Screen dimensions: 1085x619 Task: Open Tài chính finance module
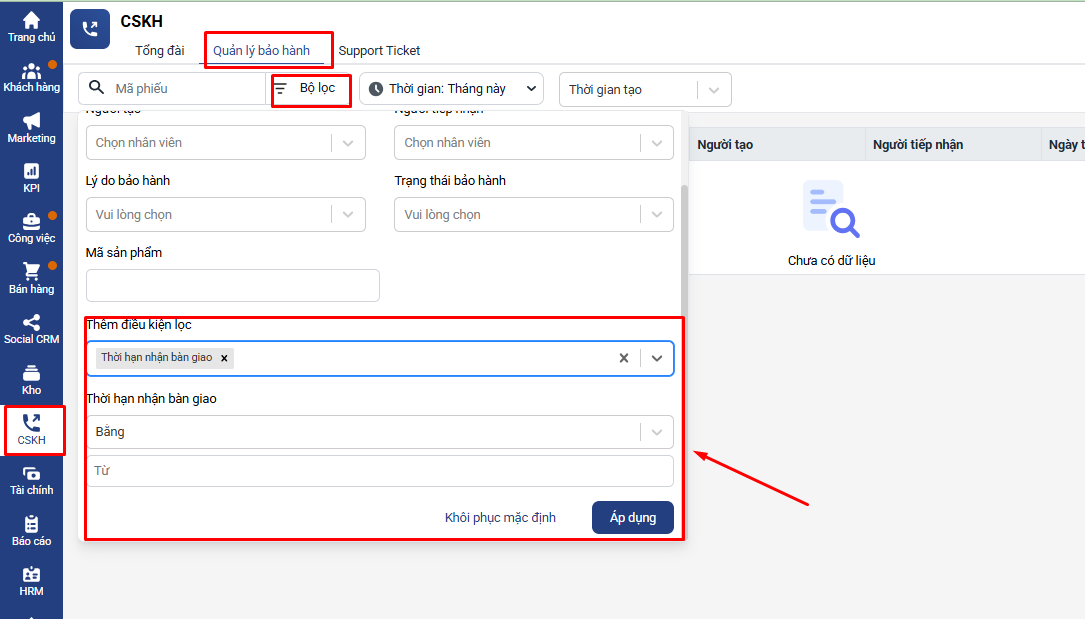click(x=31, y=480)
